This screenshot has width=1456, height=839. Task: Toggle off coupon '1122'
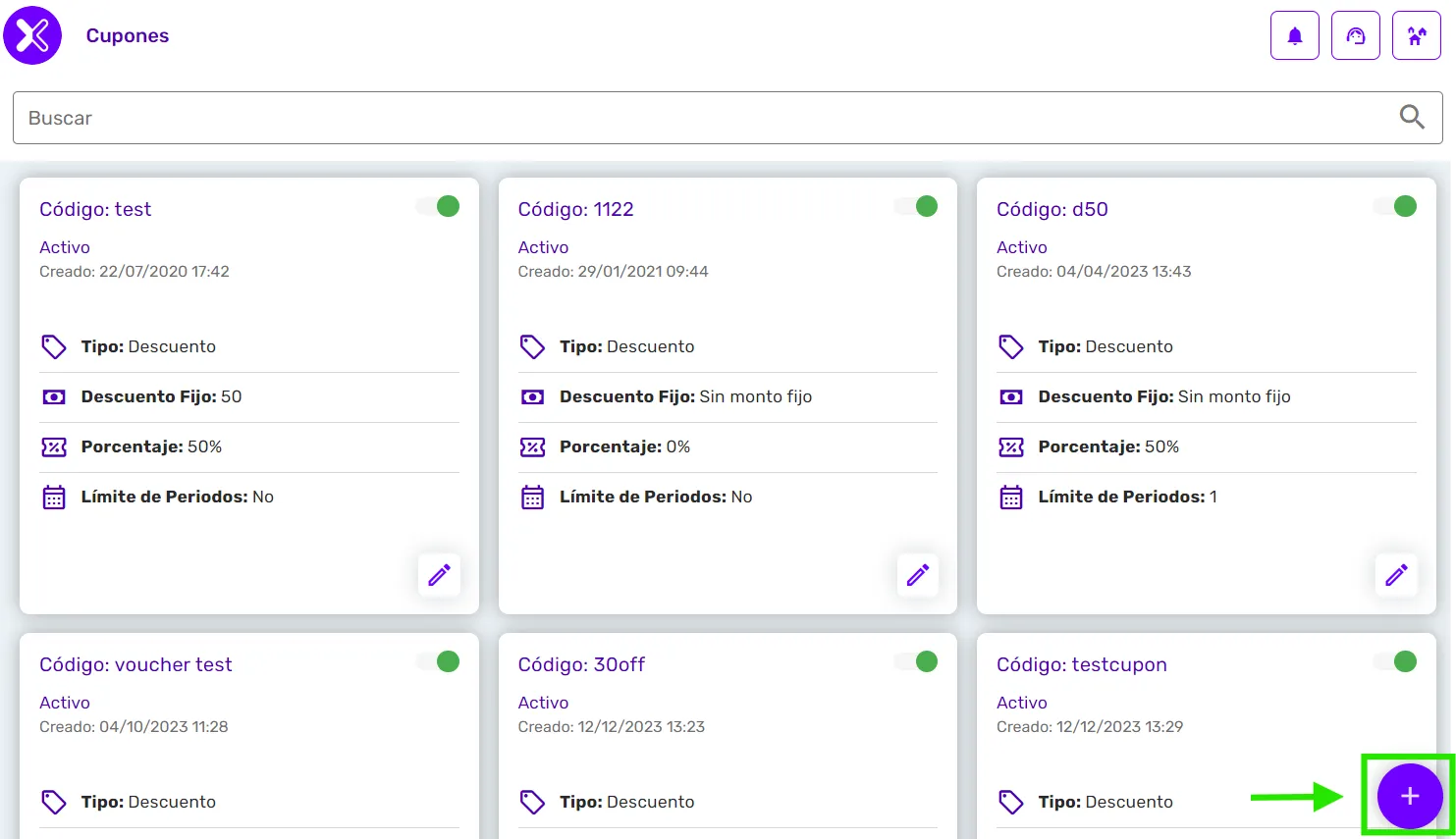click(x=916, y=206)
